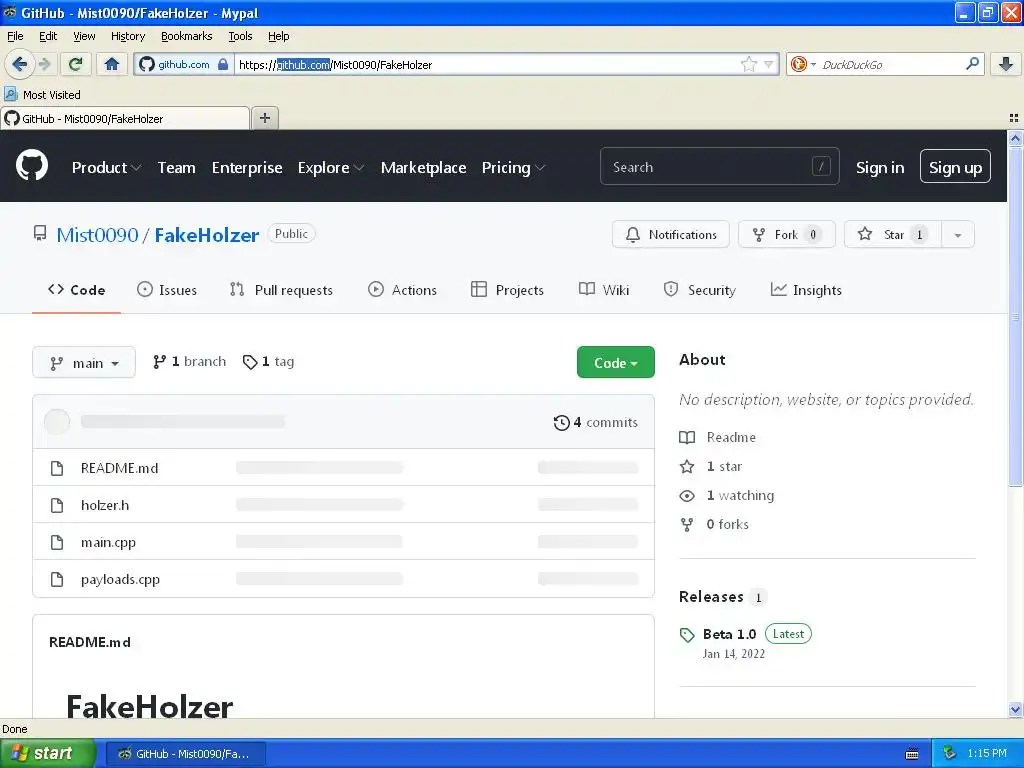Open the dropdown arrow beside the Star button
Screen dimensions: 1024x768
[x=957, y=235]
